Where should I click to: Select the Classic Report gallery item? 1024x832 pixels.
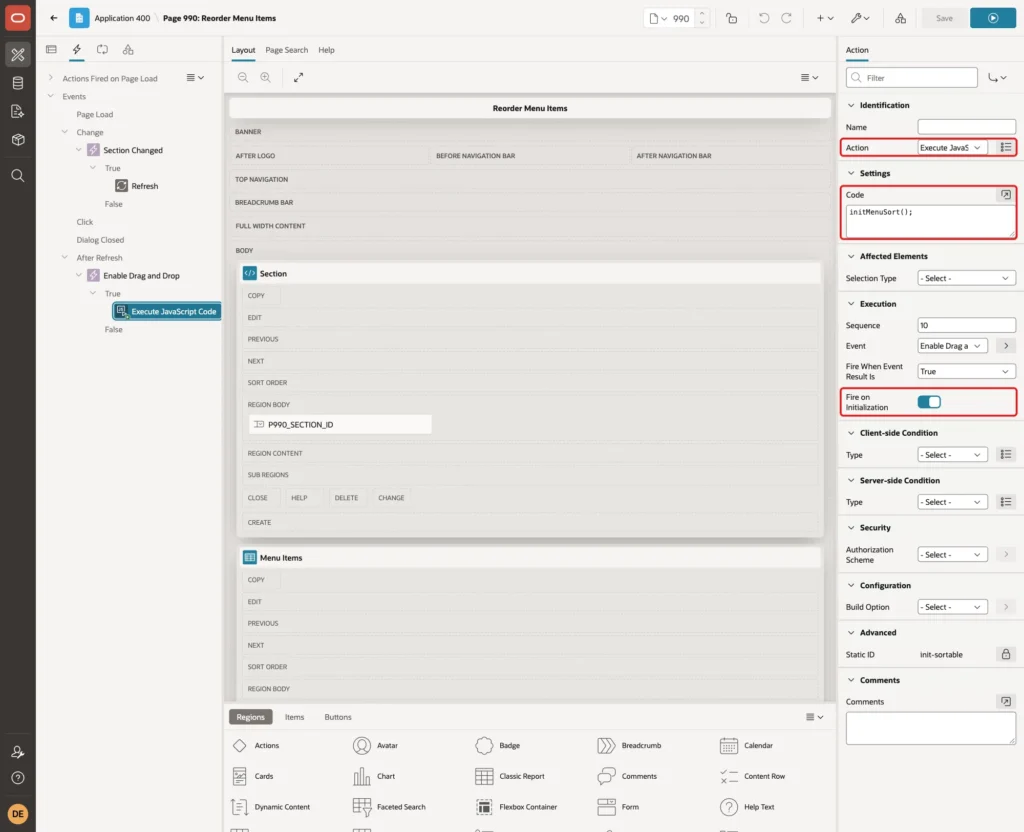[510, 776]
